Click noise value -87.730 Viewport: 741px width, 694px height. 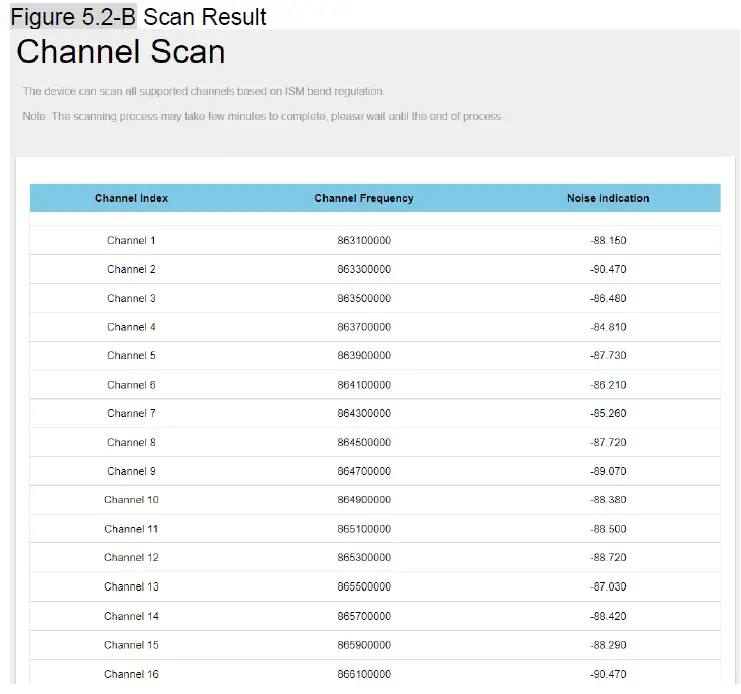tap(608, 355)
